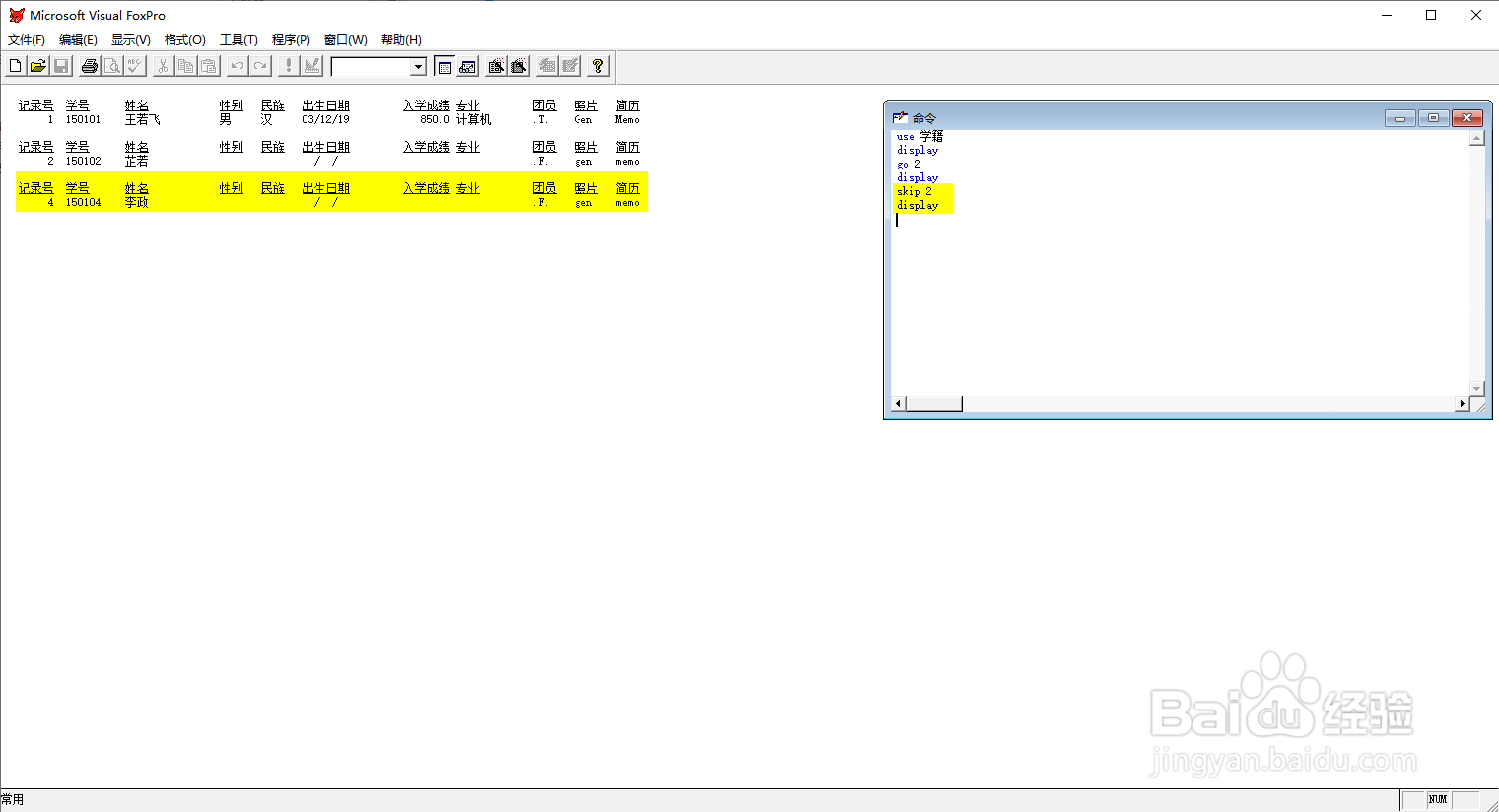Click inside the Databases combo box field
1499x812 pixels.
point(371,67)
